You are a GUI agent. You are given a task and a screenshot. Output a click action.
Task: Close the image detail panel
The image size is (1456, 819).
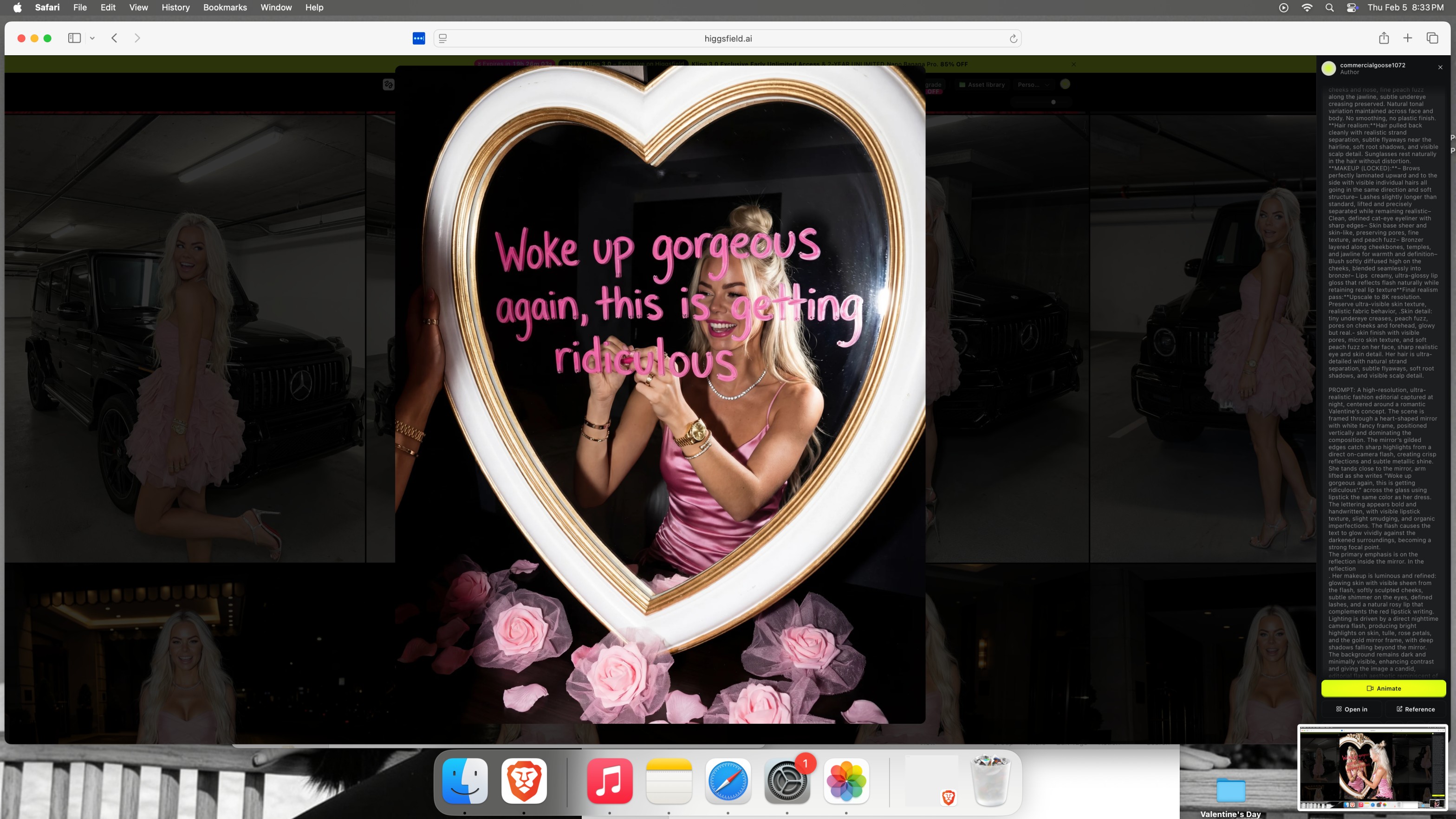pos(1440,67)
